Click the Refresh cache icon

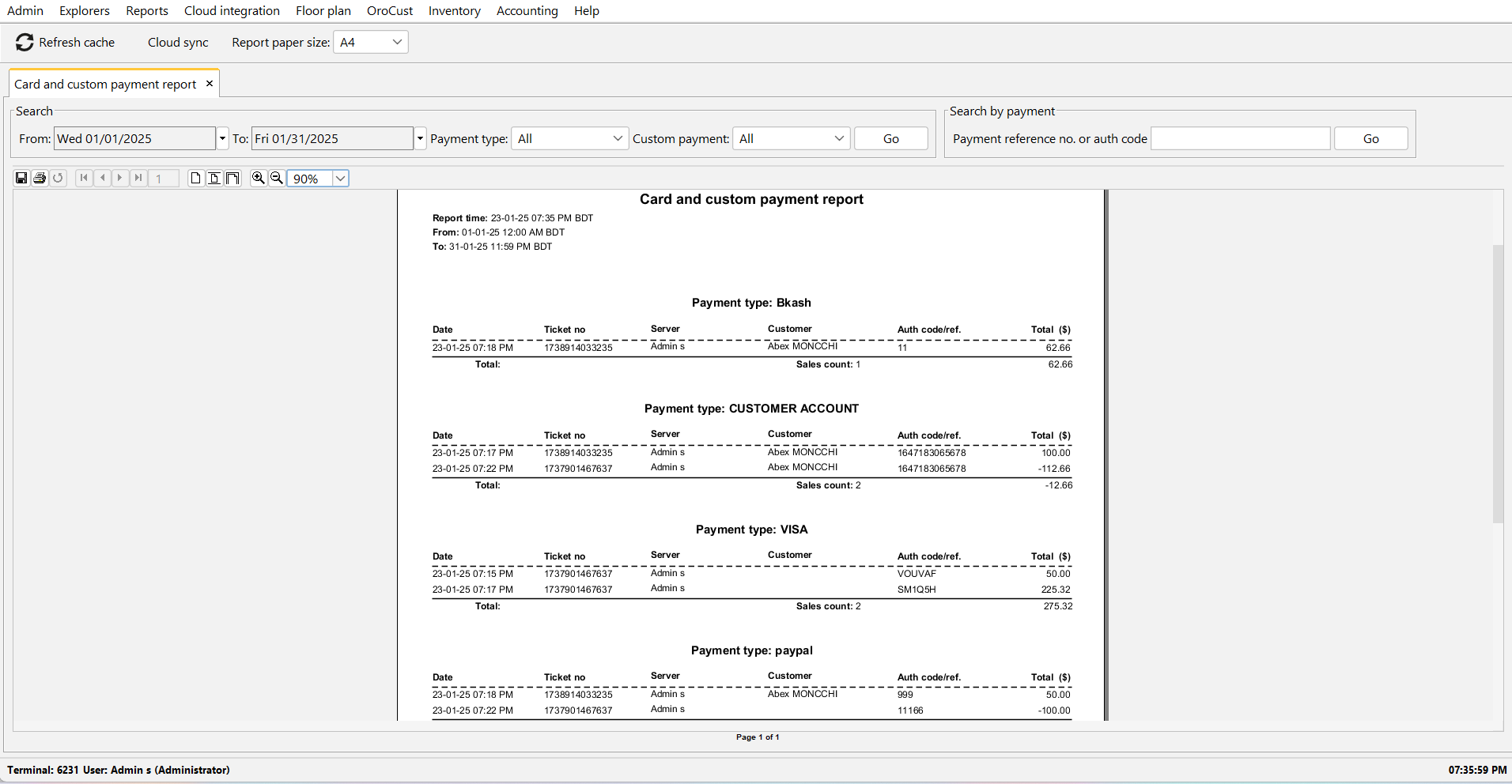(25, 43)
